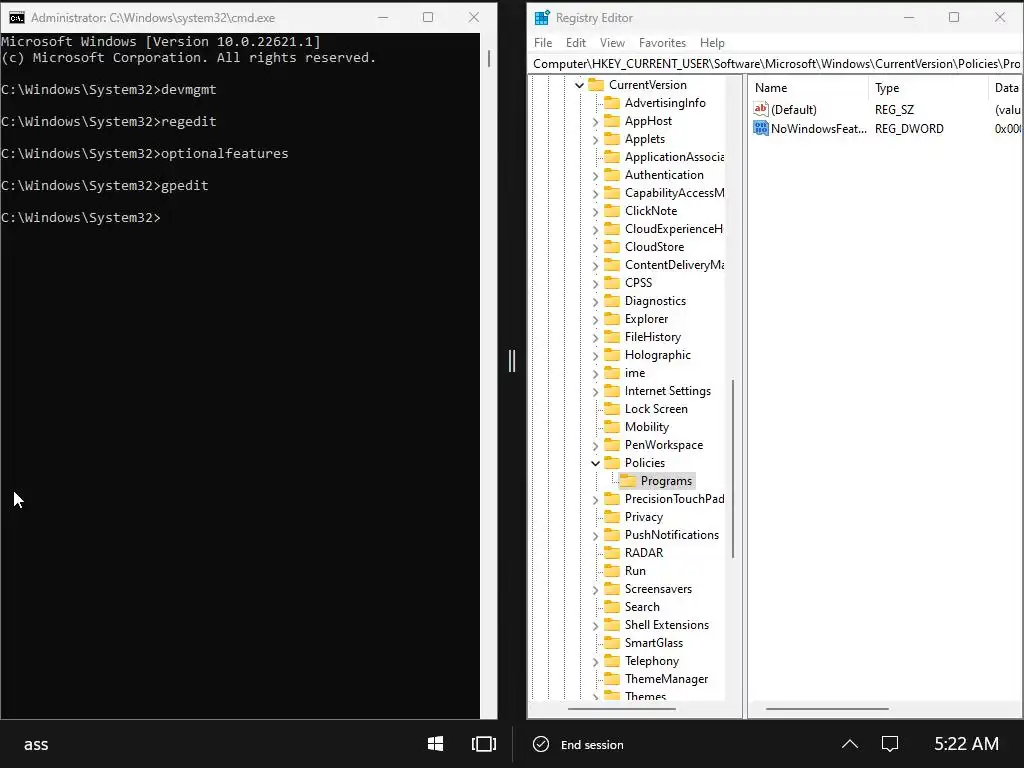Select the CloudStore folder icon

612,247
